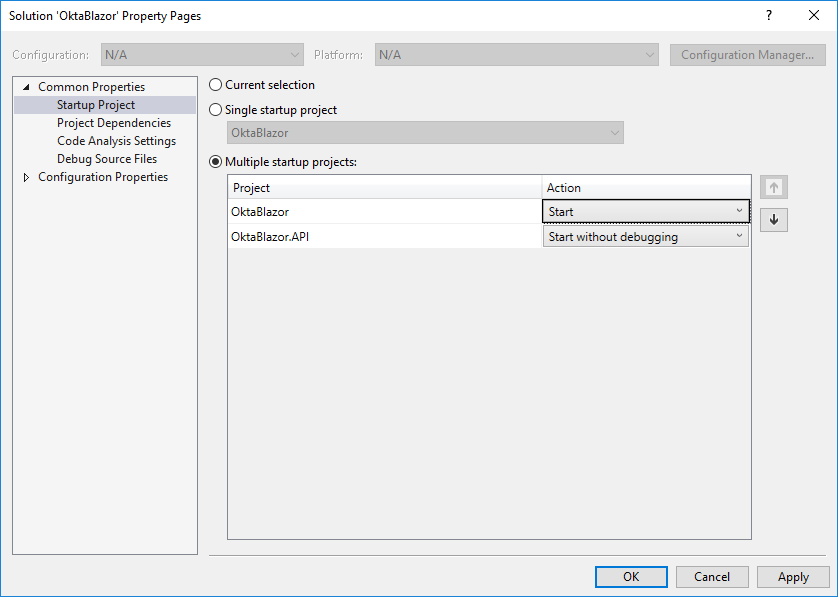Viewport: 838px width, 597px height.
Task: Select the Current selection radio button
Action: pyautogui.click(x=216, y=85)
